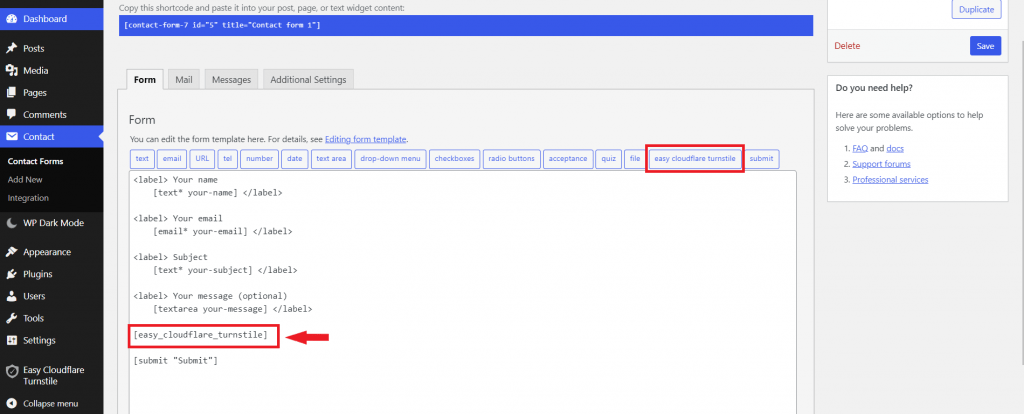The width and height of the screenshot is (1024, 414).
Task: Open the docs help link
Action: click(x=895, y=148)
